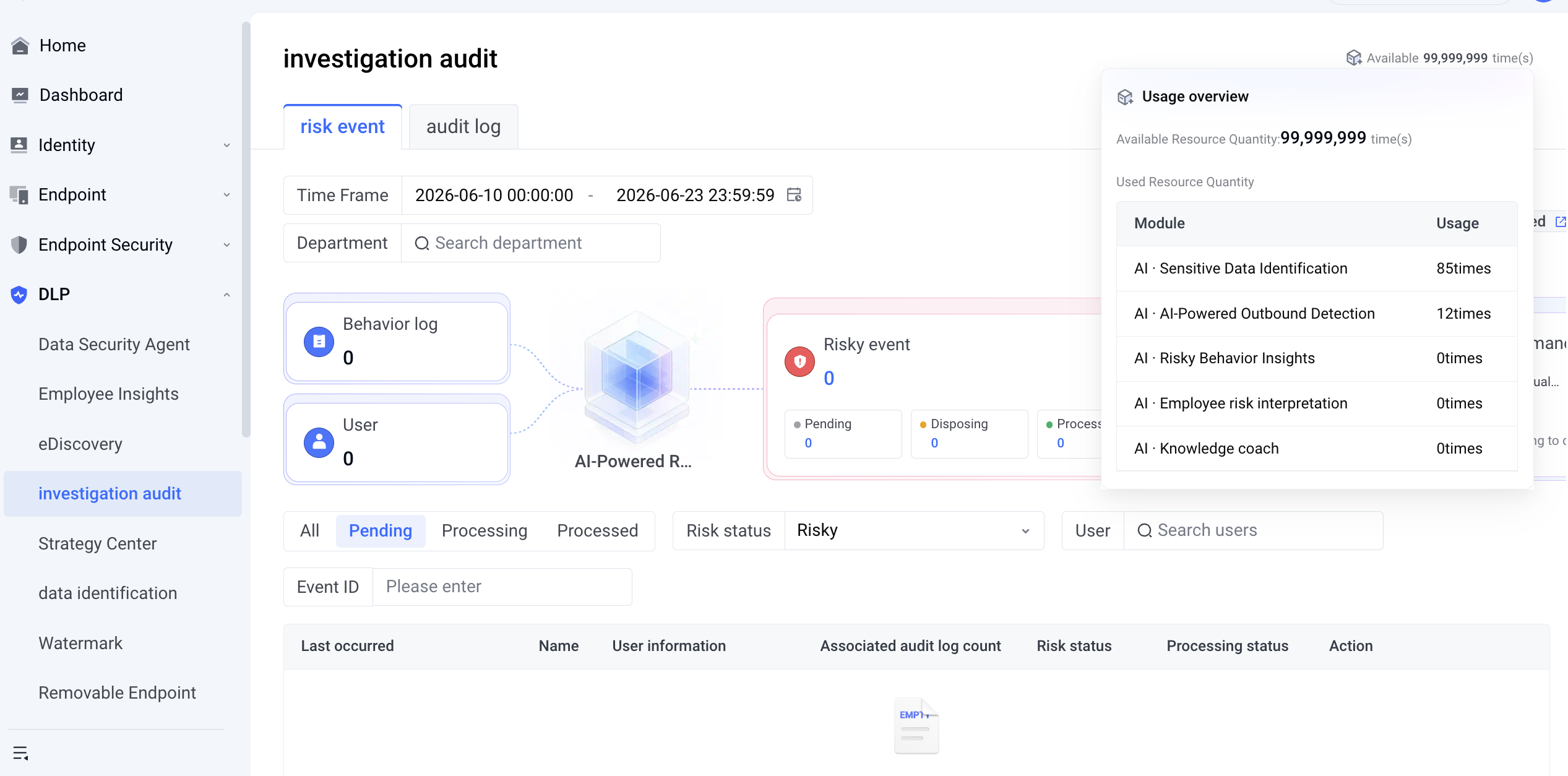Select the Pending filter option

[x=381, y=531]
